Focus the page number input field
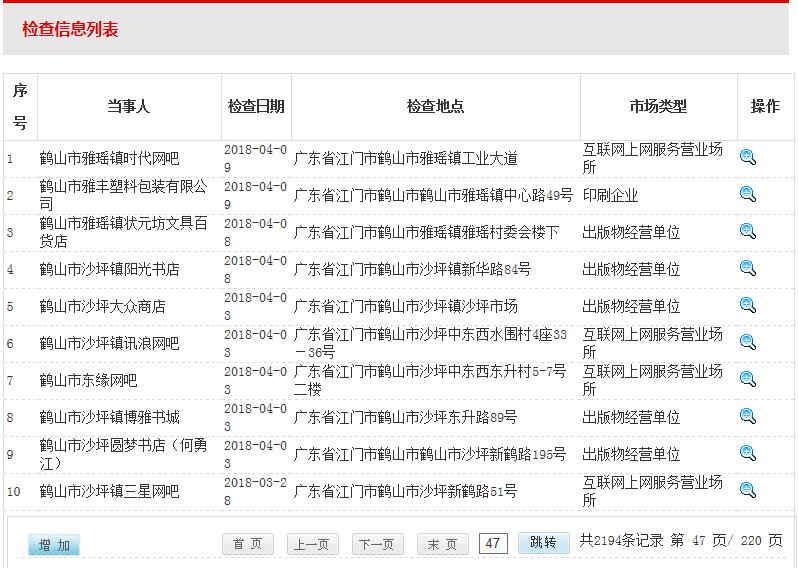 492,543
